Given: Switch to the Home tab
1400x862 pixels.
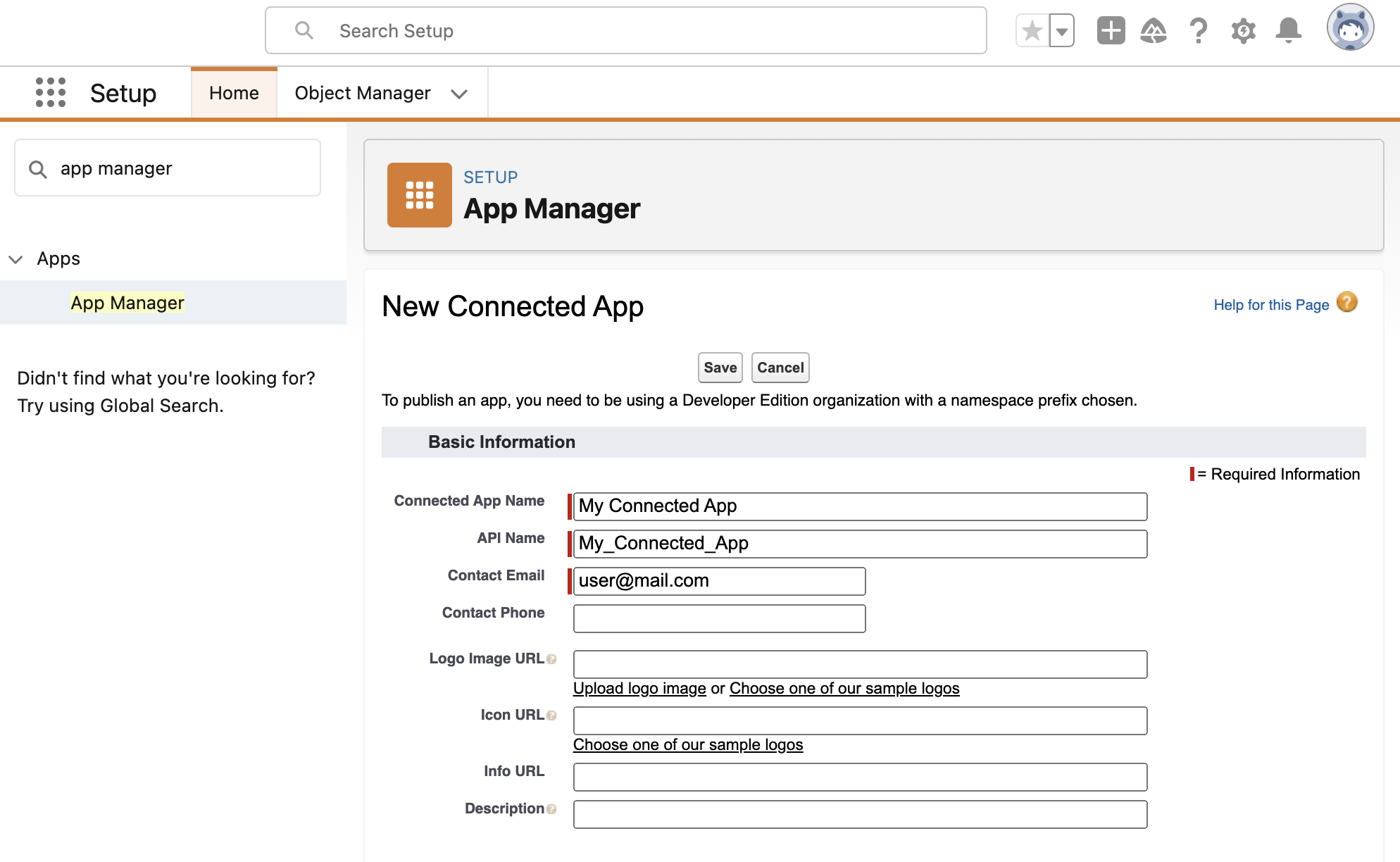Looking at the screenshot, I should [234, 93].
